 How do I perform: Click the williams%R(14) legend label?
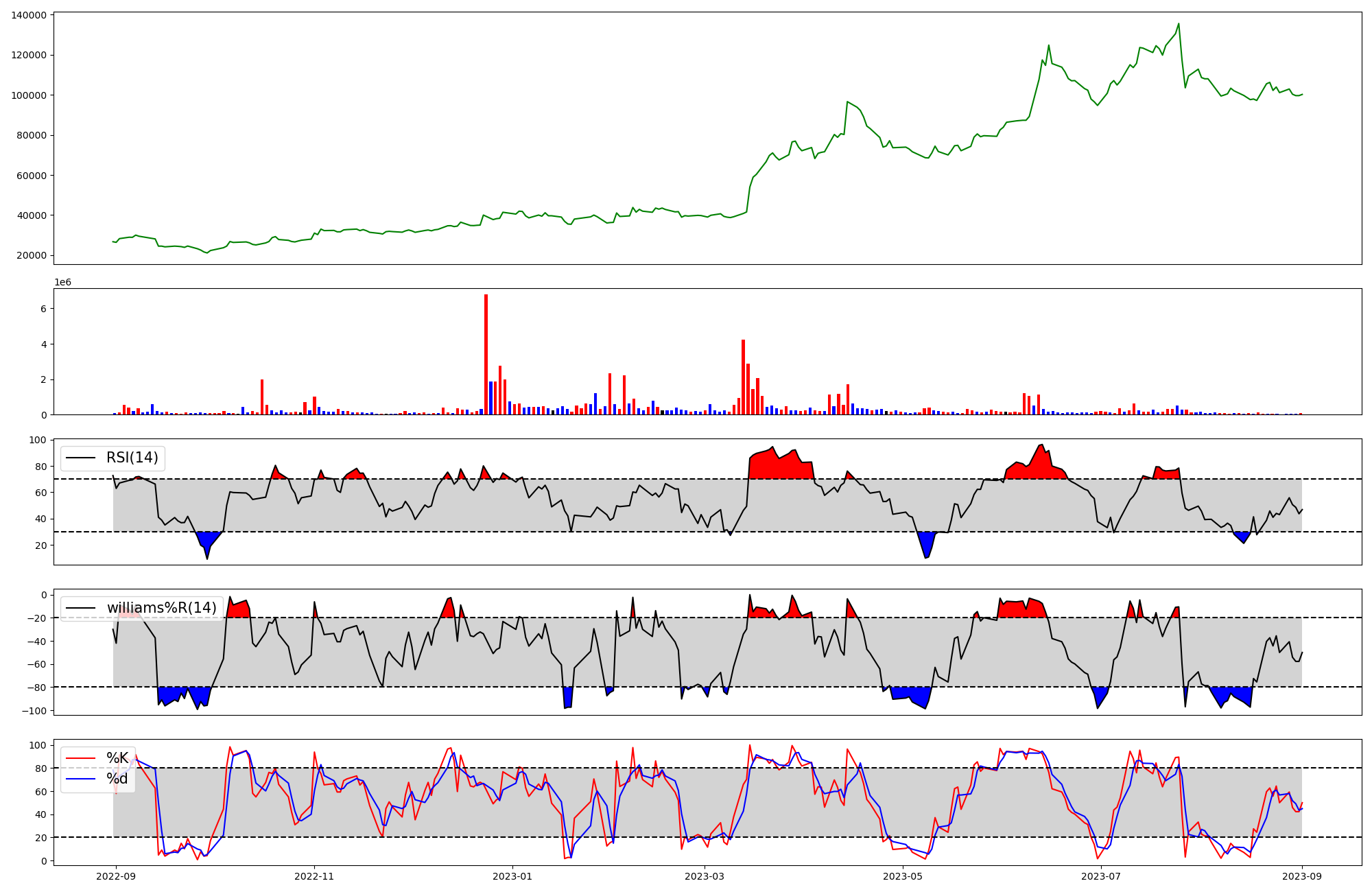click(161, 608)
